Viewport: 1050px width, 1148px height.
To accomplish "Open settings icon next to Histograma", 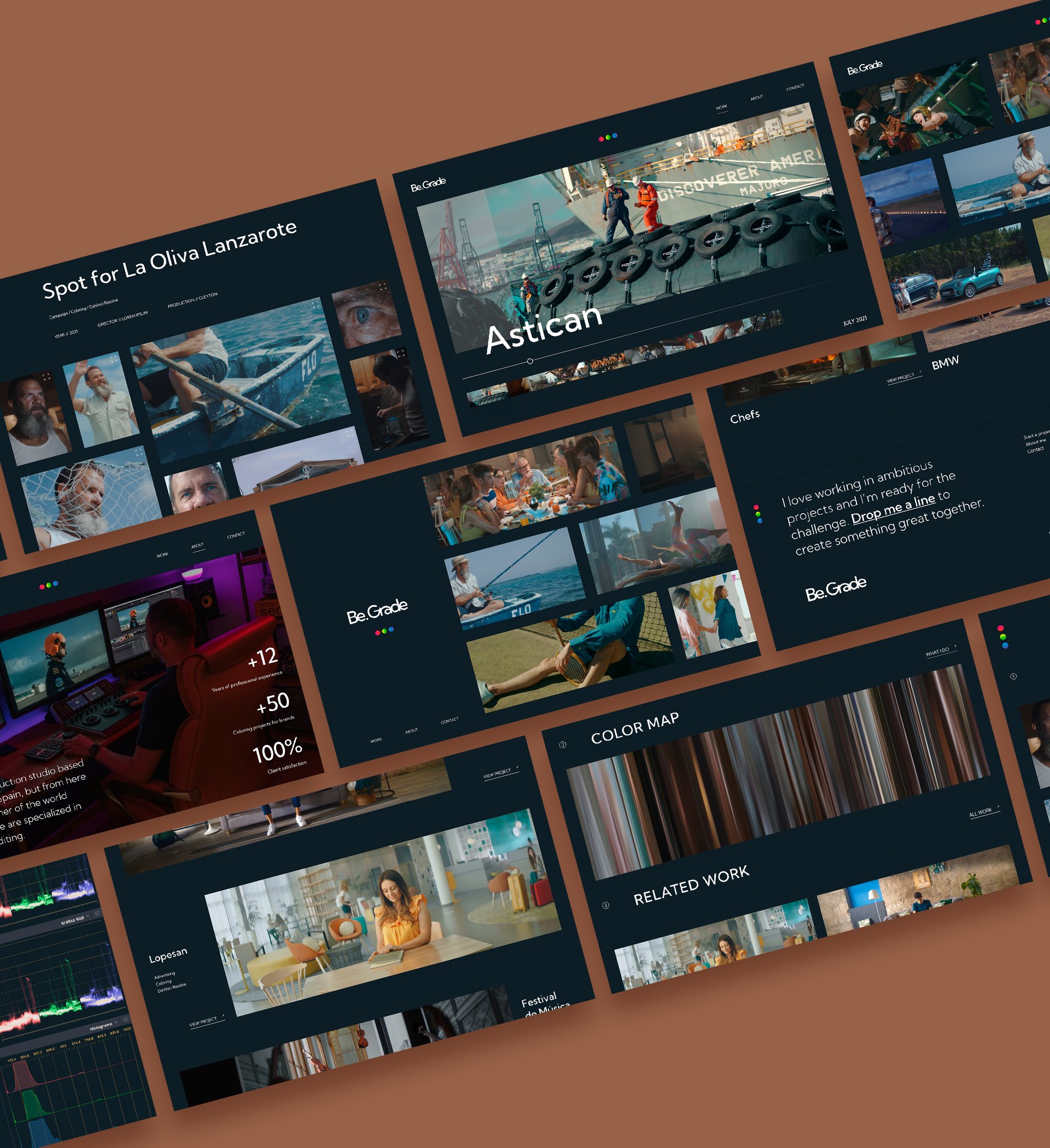I will [126, 1020].
